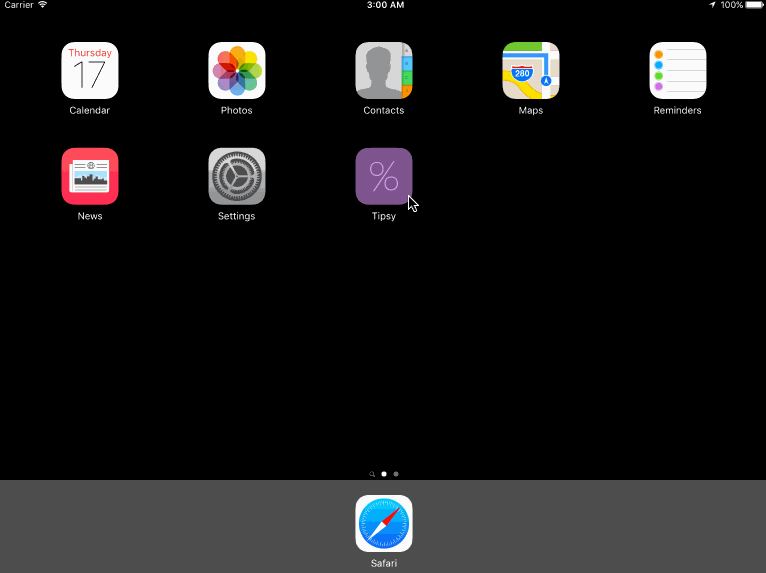Open the Maps app
Viewport: 766px width, 573px height.
tap(531, 70)
